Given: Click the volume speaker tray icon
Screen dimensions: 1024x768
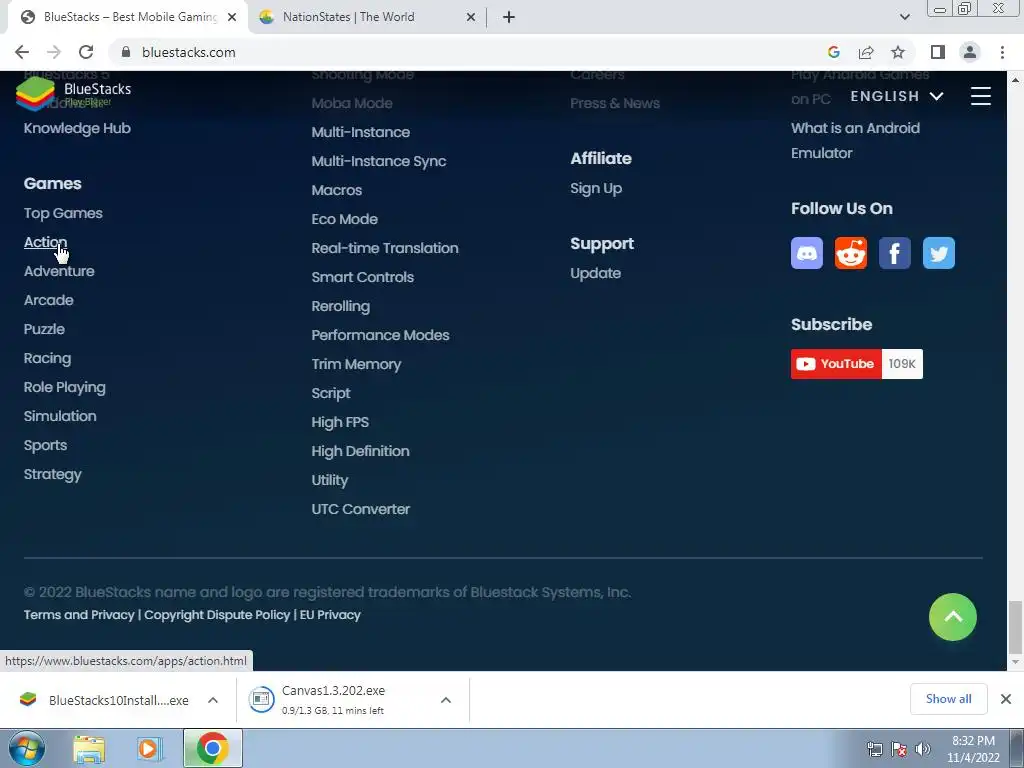Looking at the screenshot, I should (923, 749).
